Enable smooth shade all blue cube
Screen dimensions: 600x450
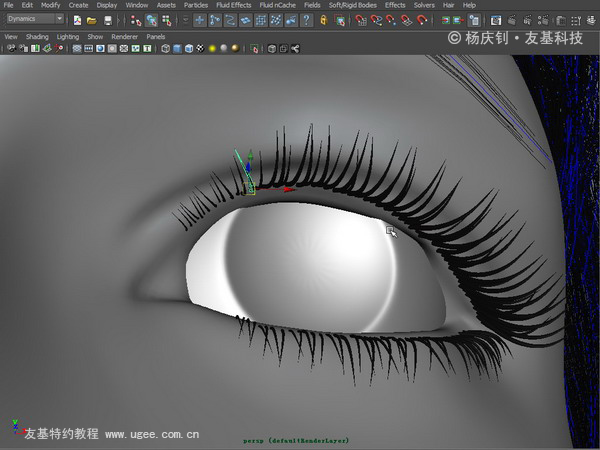tap(177, 48)
